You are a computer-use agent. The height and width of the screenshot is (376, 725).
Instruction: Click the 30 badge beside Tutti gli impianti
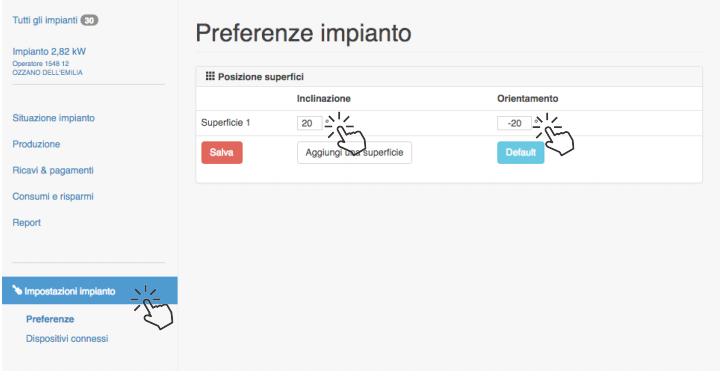(x=89, y=20)
